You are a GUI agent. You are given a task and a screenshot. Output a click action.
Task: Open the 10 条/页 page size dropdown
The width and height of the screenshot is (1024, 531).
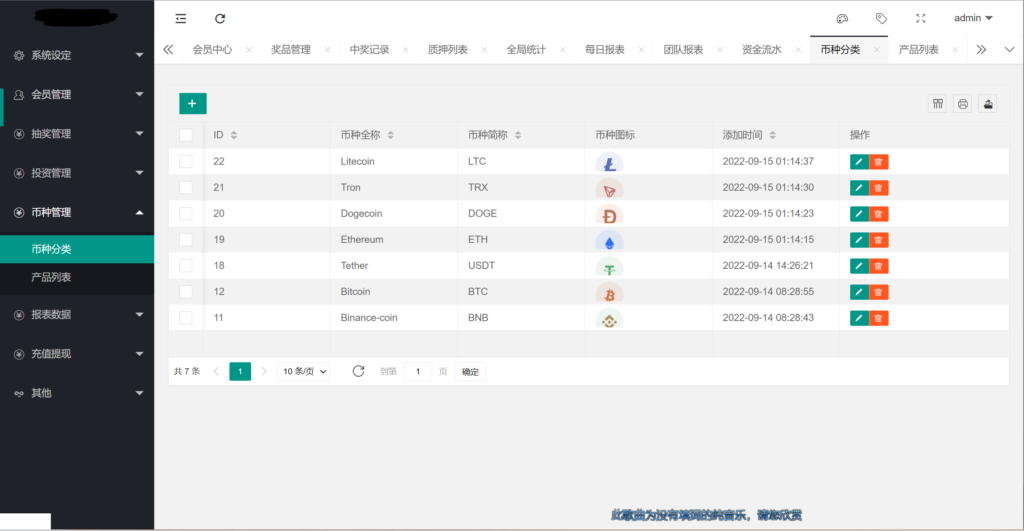tap(303, 371)
